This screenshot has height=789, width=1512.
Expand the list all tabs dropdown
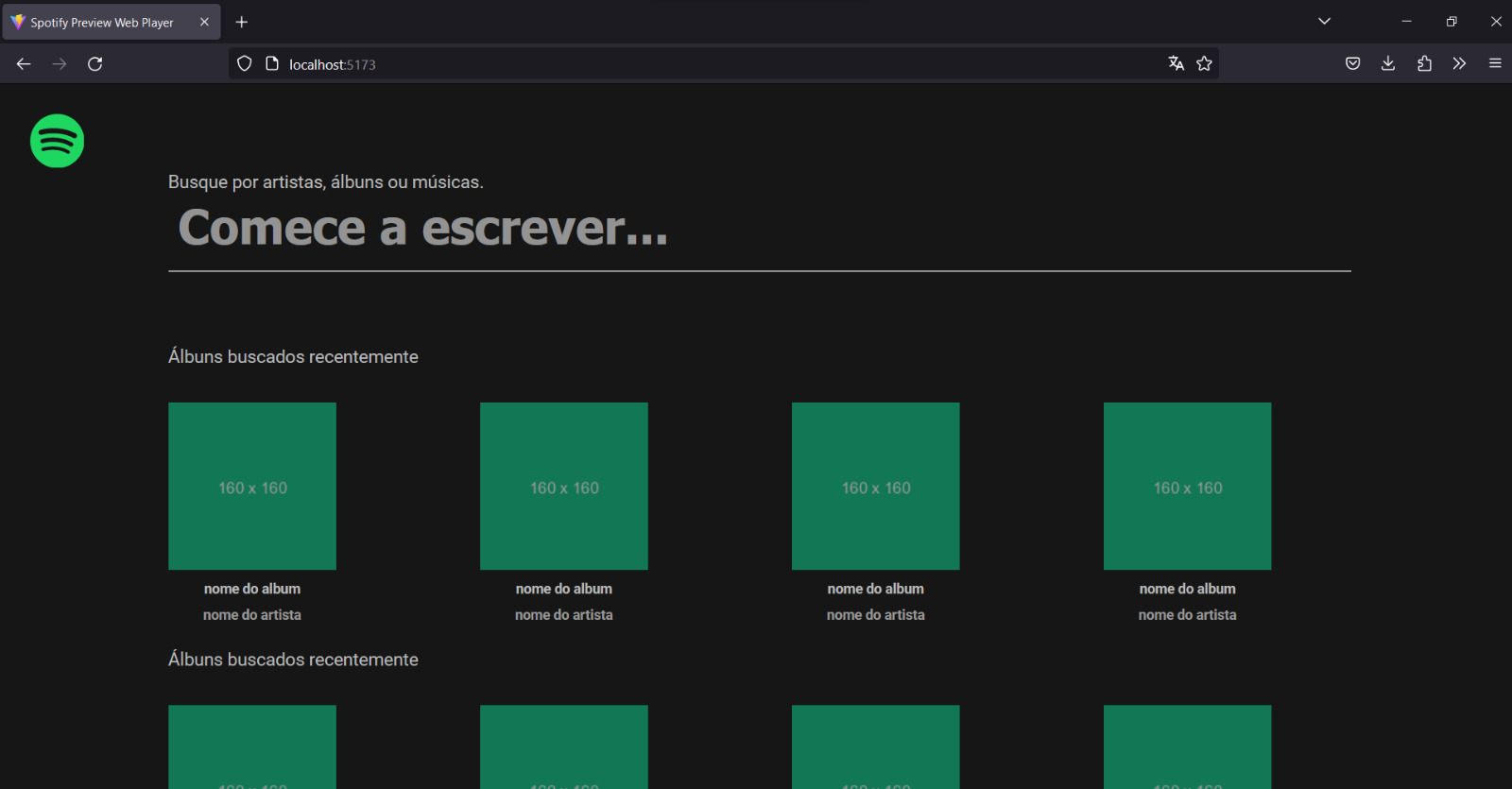[x=1324, y=21]
